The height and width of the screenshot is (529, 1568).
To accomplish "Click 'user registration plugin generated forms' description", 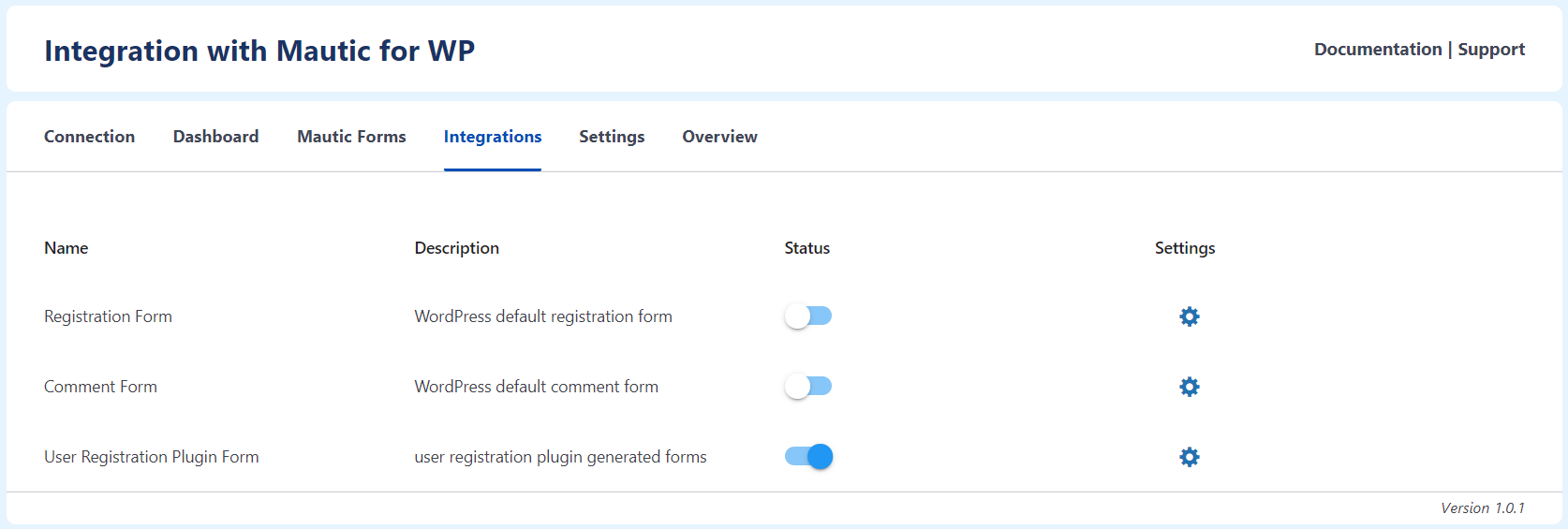I will click(x=560, y=457).
